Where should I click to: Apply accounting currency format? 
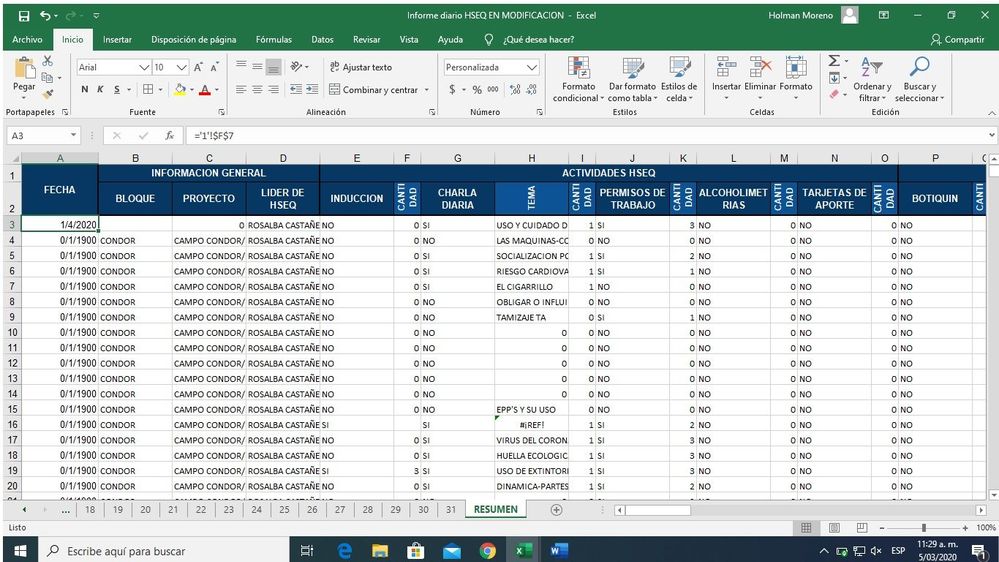(452, 90)
